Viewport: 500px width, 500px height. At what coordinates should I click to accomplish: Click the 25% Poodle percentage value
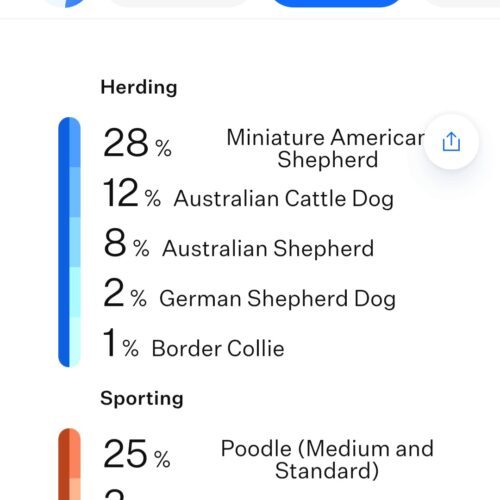click(137, 454)
